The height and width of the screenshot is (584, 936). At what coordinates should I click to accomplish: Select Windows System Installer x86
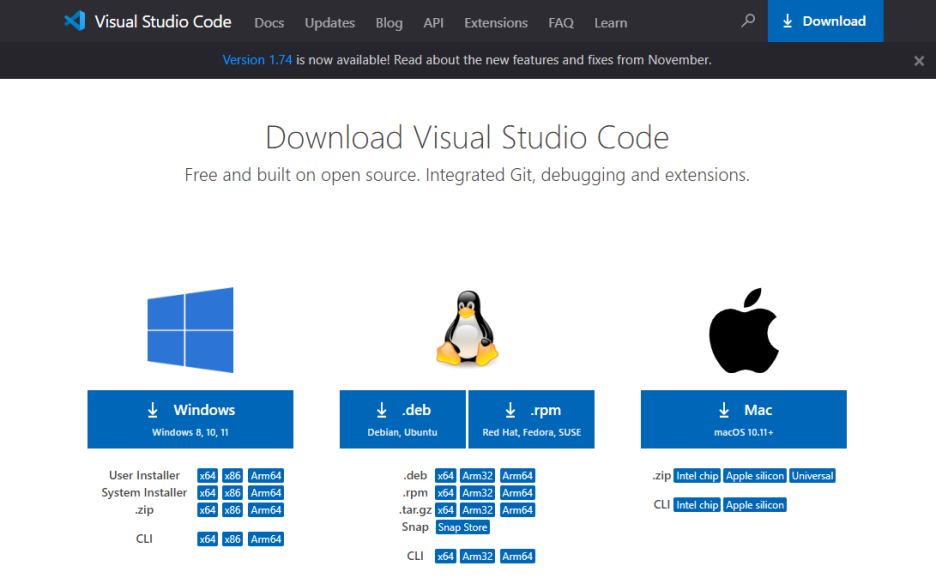(x=232, y=493)
